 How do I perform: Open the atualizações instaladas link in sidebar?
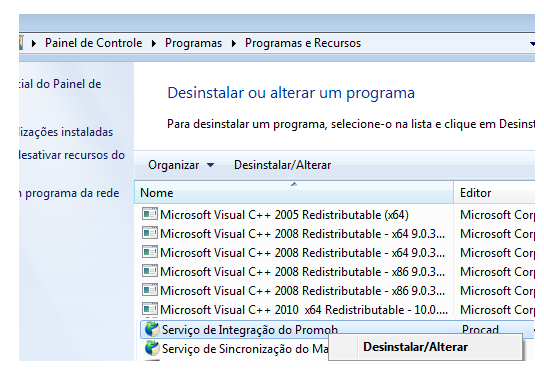(66, 132)
